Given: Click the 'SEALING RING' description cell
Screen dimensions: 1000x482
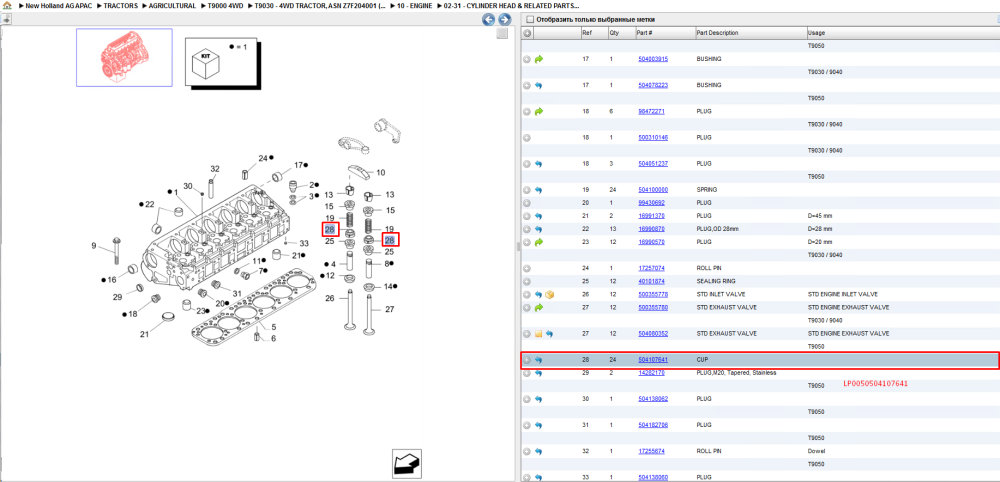Looking at the screenshot, I should (714, 281).
